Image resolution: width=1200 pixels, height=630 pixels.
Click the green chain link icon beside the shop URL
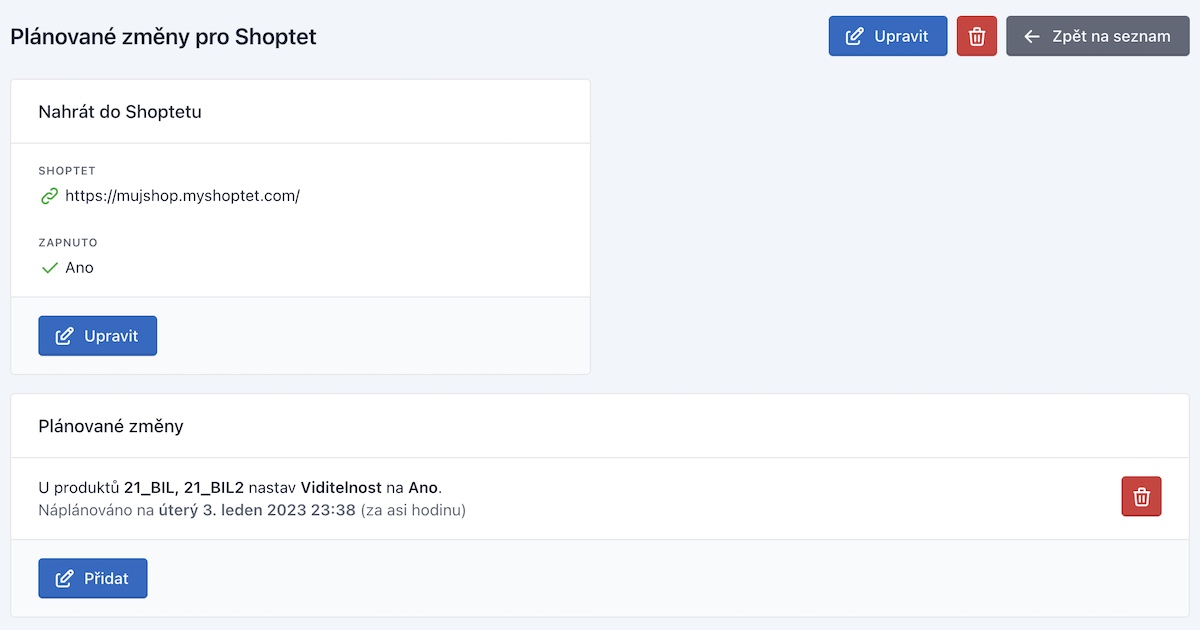point(48,196)
